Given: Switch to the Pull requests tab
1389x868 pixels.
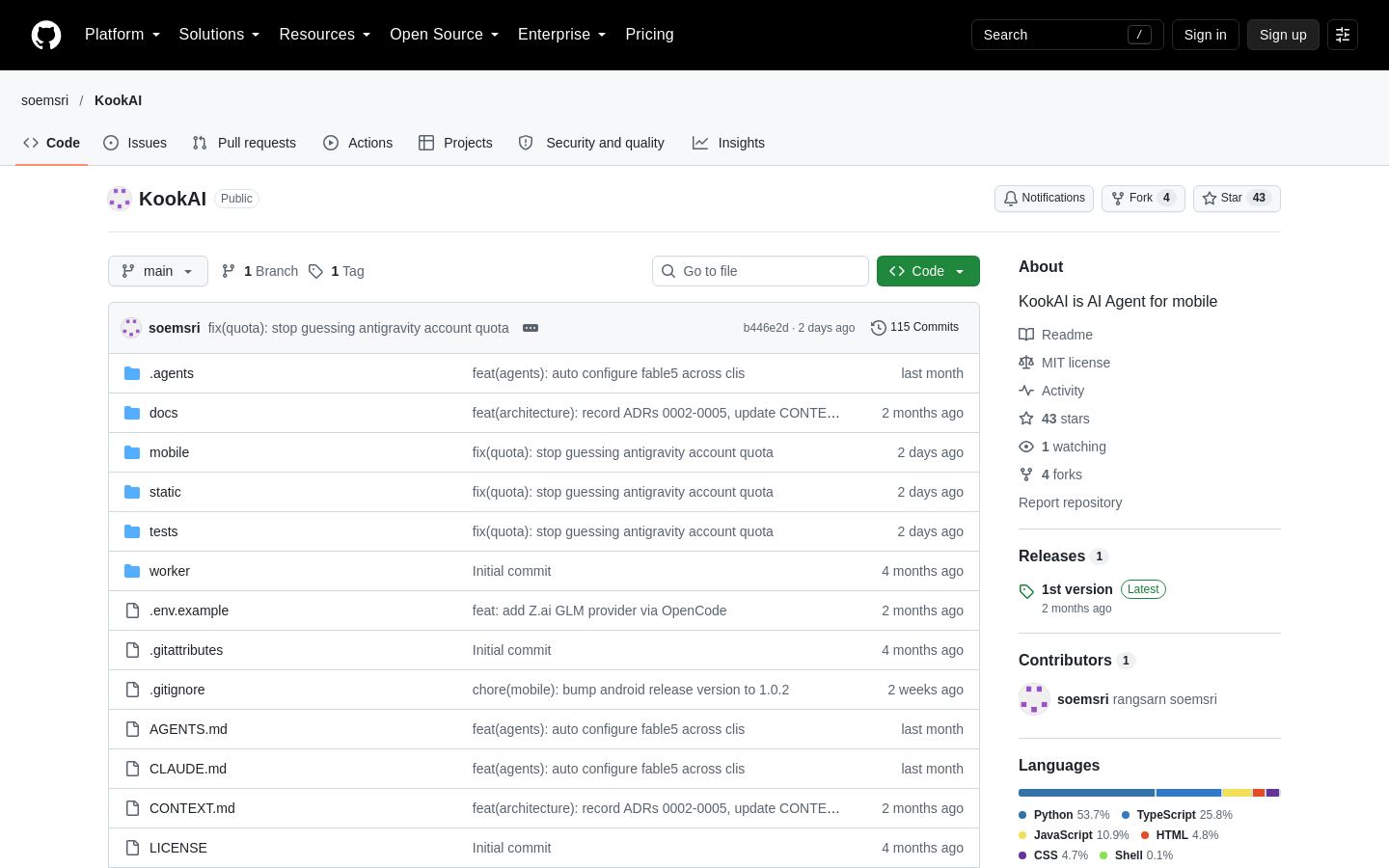Looking at the screenshot, I should coord(244,143).
